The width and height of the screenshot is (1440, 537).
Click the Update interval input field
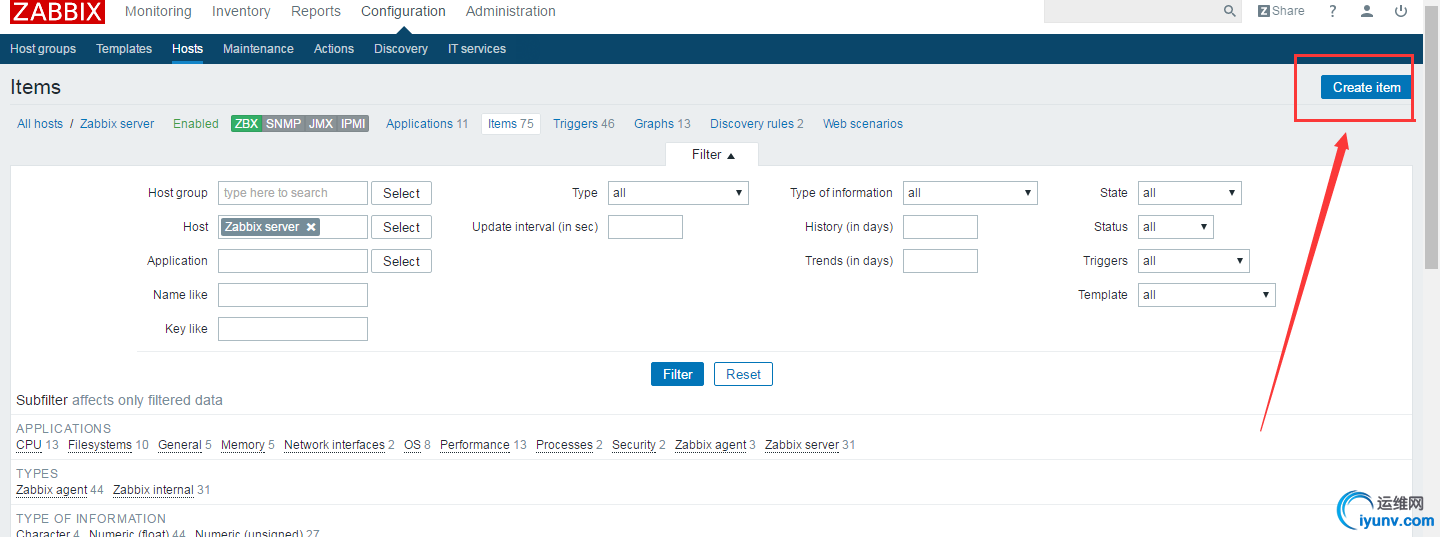[x=645, y=227]
